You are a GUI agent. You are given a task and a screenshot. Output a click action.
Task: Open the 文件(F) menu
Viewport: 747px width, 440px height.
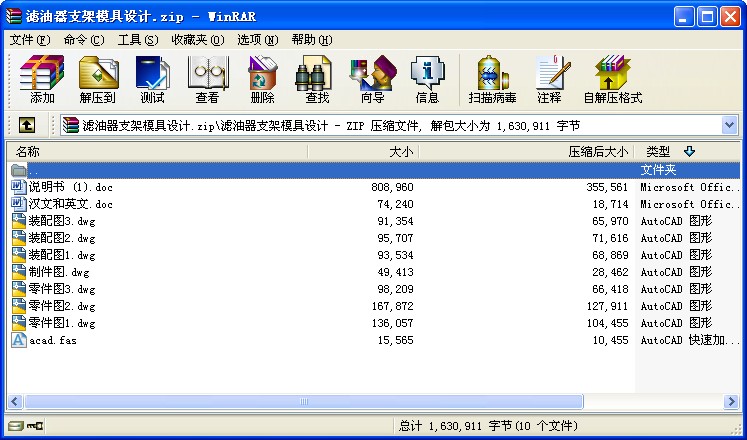coord(30,40)
